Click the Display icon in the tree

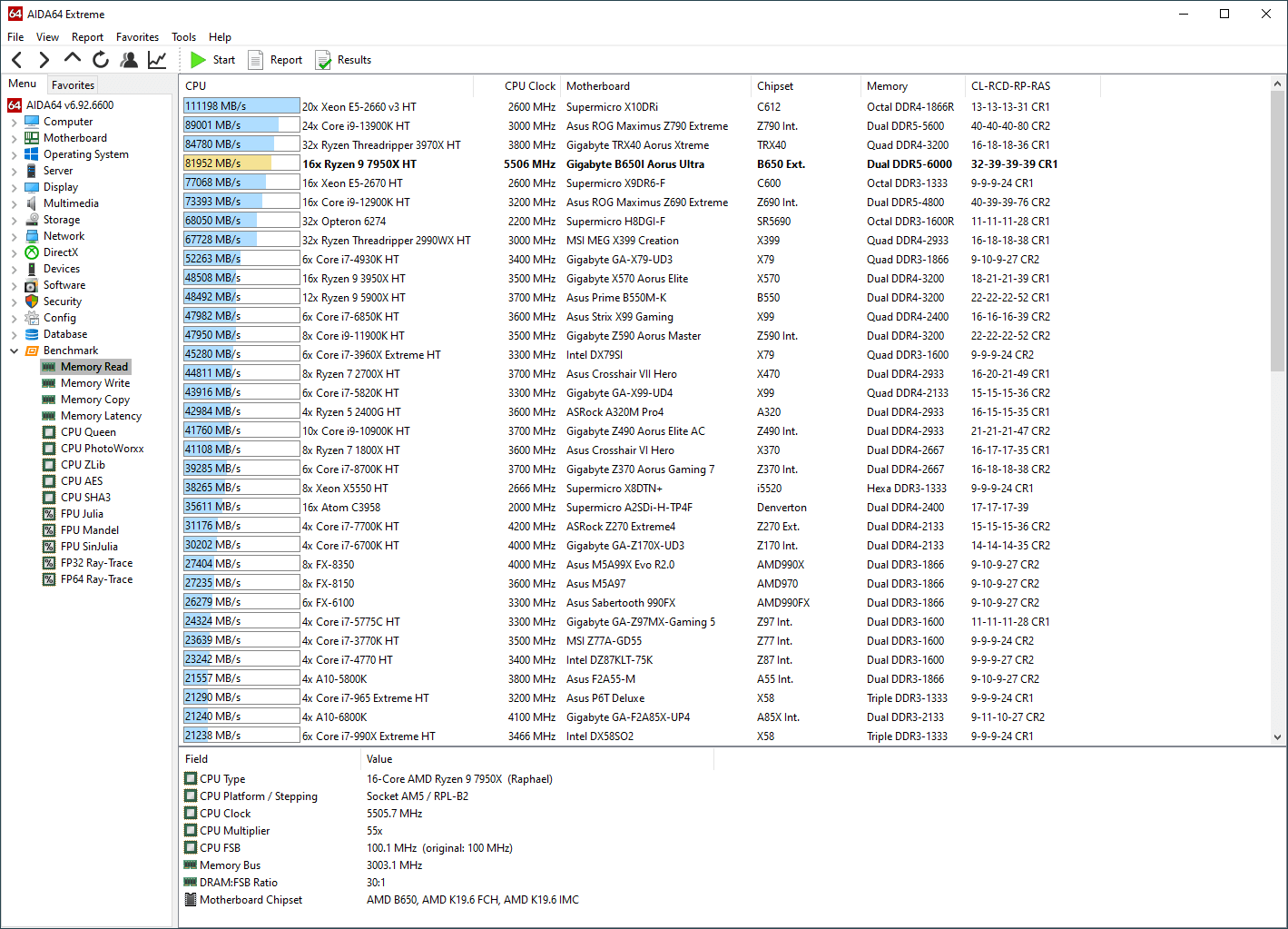tap(33, 187)
